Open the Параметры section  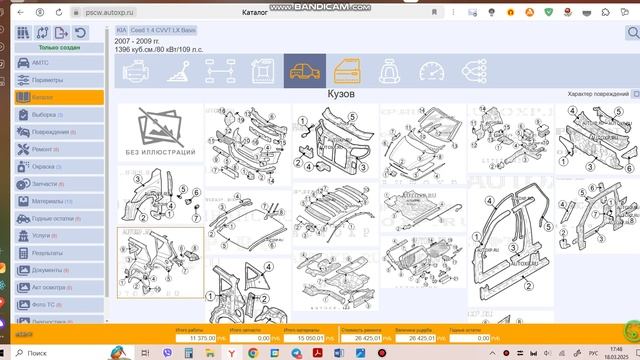[59, 80]
